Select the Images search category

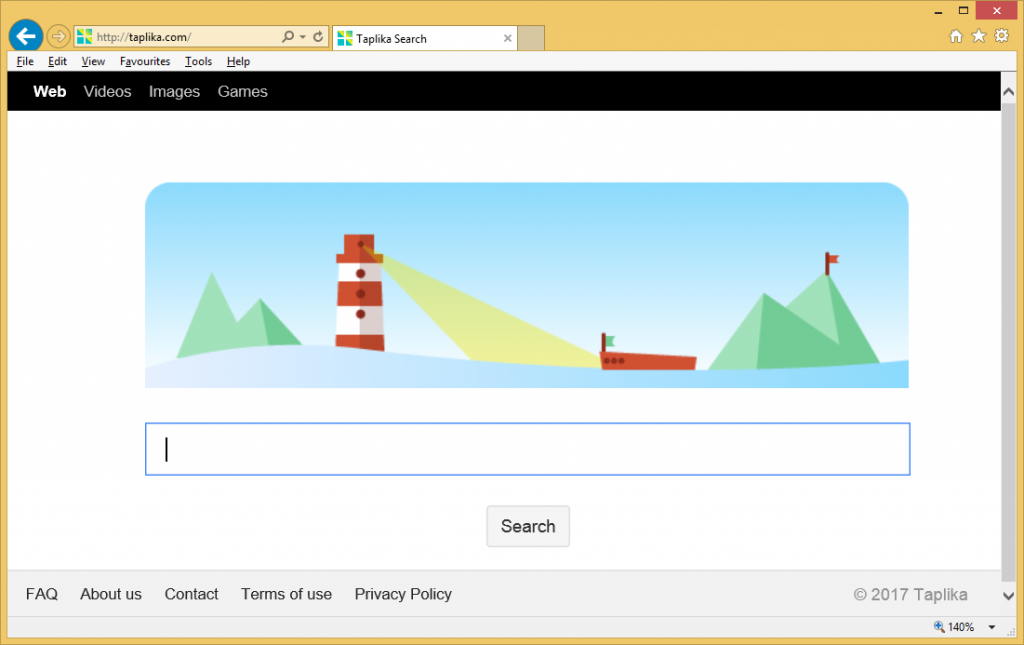click(x=174, y=92)
